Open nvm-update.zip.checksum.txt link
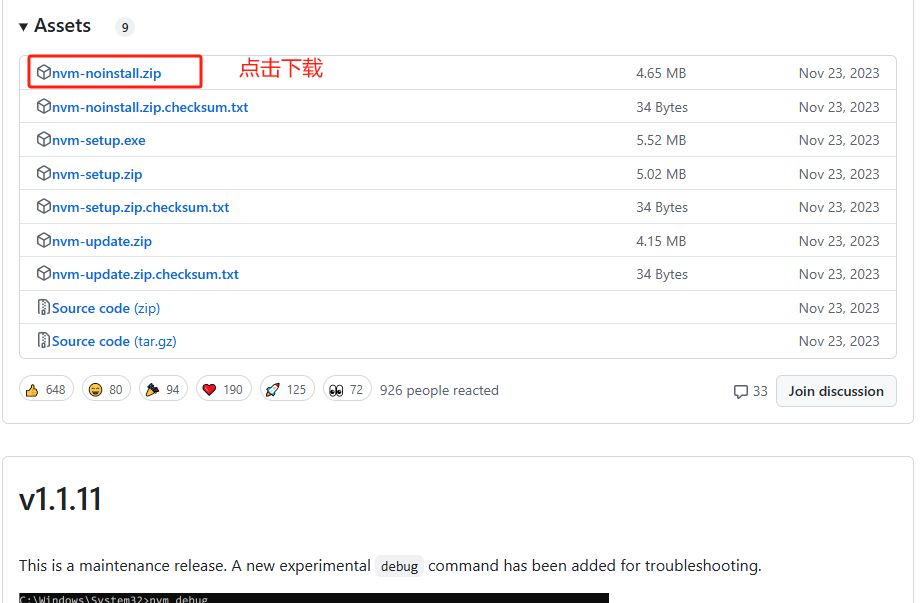Image resolution: width=921 pixels, height=603 pixels. point(145,274)
